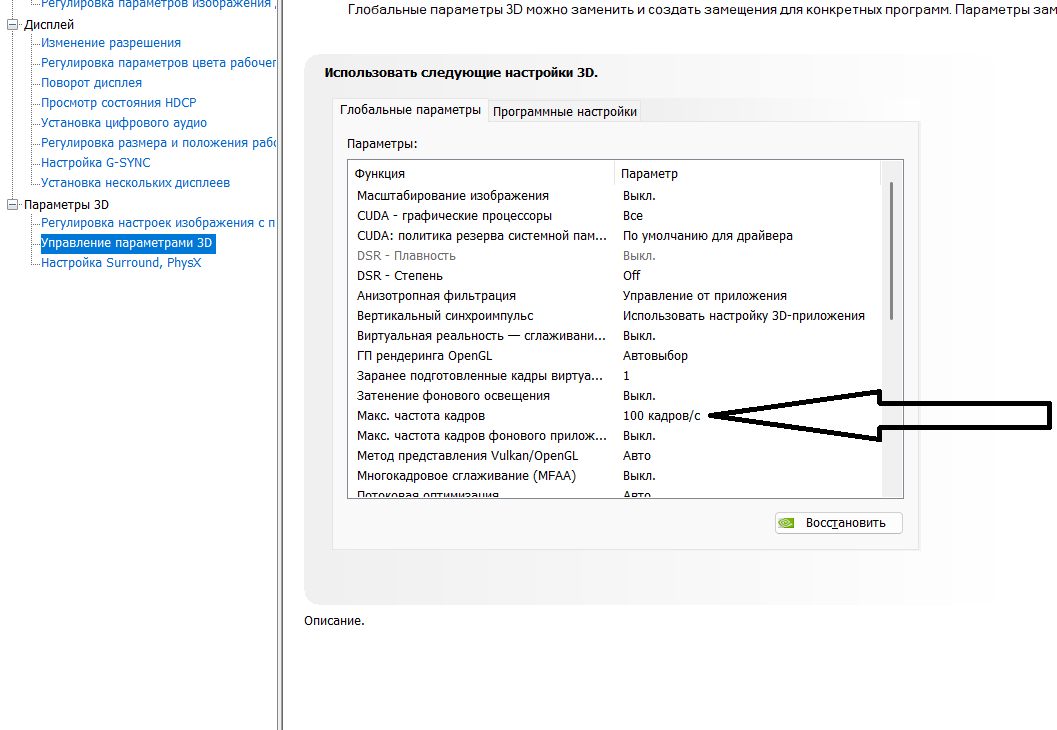Select Затенение фонового освещения row
The height and width of the screenshot is (730, 1057).
[x=613, y=396]
